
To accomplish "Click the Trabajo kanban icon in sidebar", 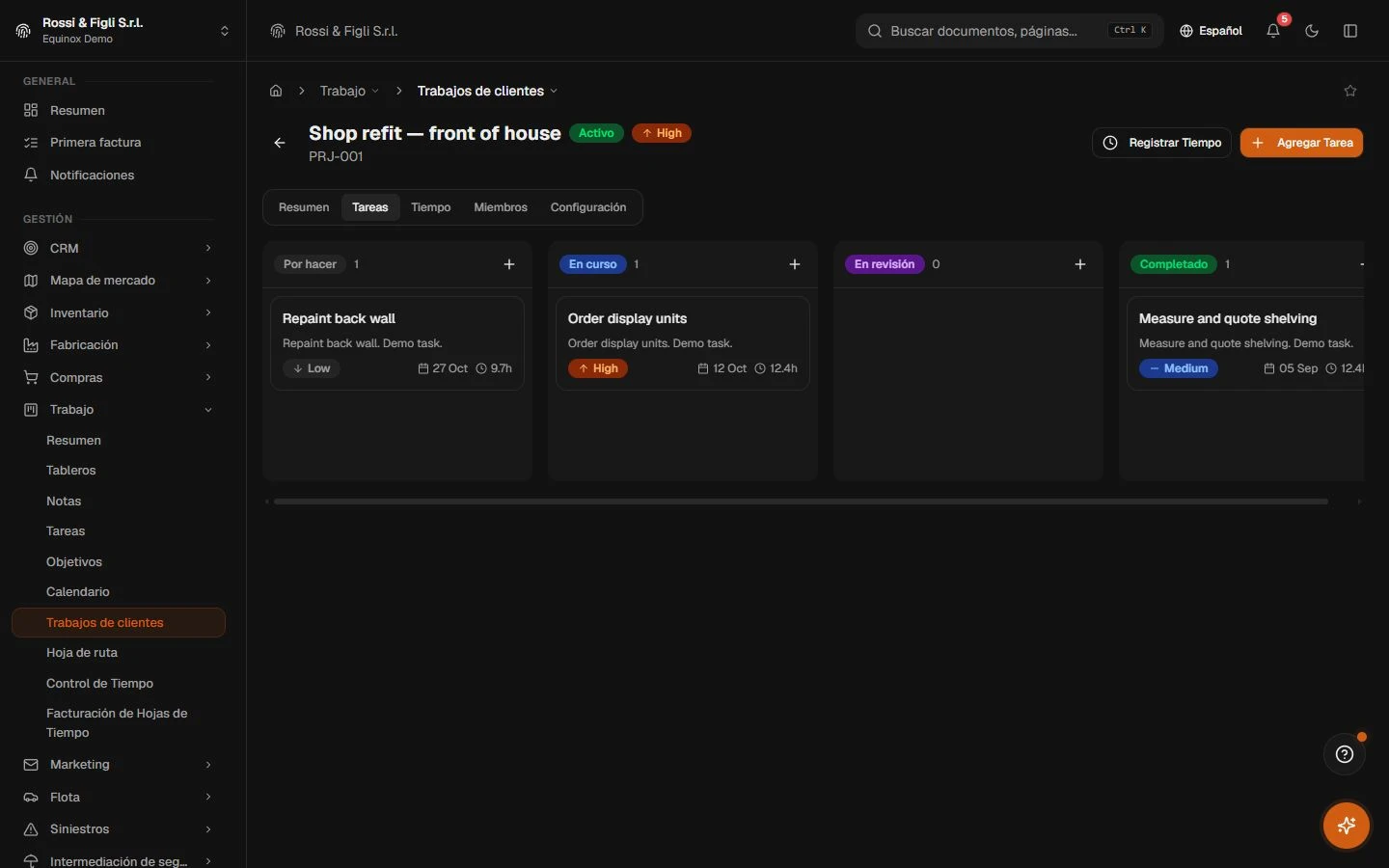I will click(x=31, y=410).
